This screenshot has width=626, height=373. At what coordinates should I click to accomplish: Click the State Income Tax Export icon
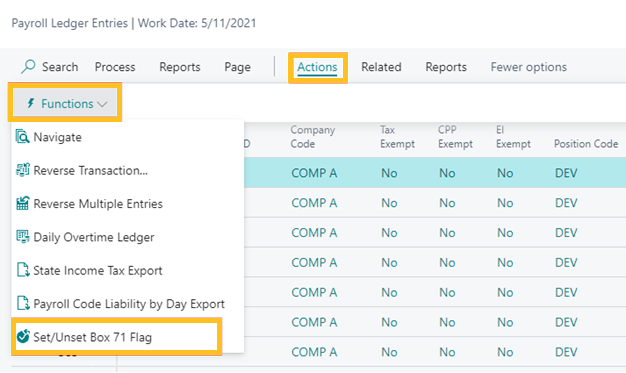coord(23,270)
